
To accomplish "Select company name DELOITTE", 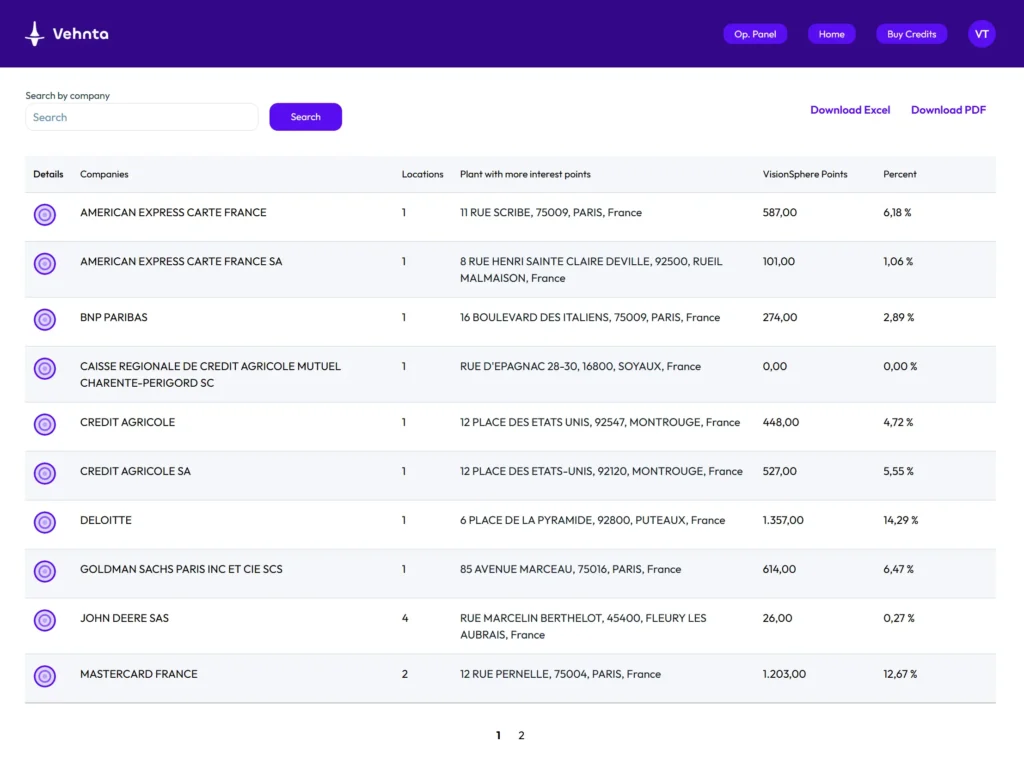I will (106, 520).
